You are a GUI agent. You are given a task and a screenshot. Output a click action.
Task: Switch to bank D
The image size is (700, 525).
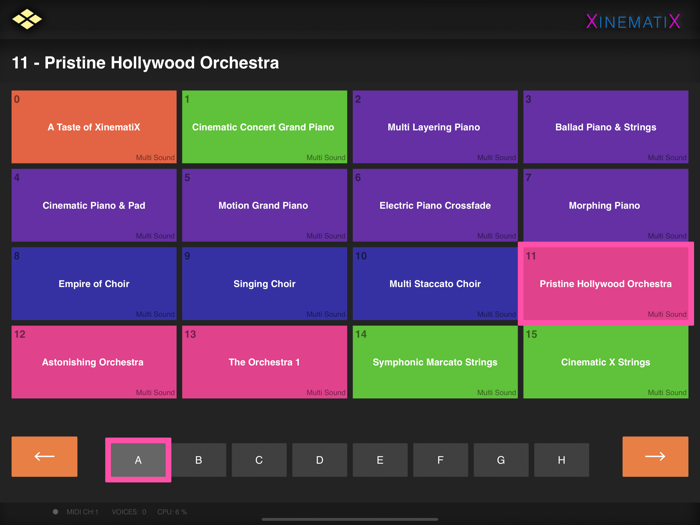click(320, 460)
